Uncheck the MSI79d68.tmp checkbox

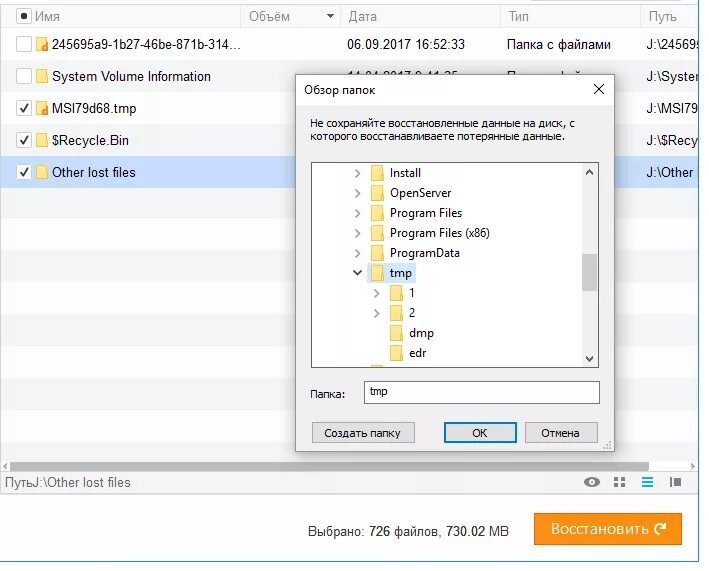(24, 108)
